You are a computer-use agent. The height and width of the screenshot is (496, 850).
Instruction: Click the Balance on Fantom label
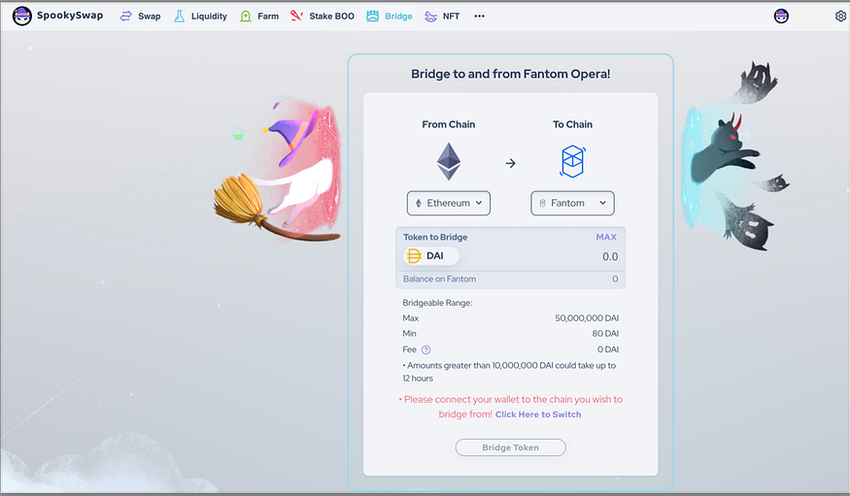(439, 279)
